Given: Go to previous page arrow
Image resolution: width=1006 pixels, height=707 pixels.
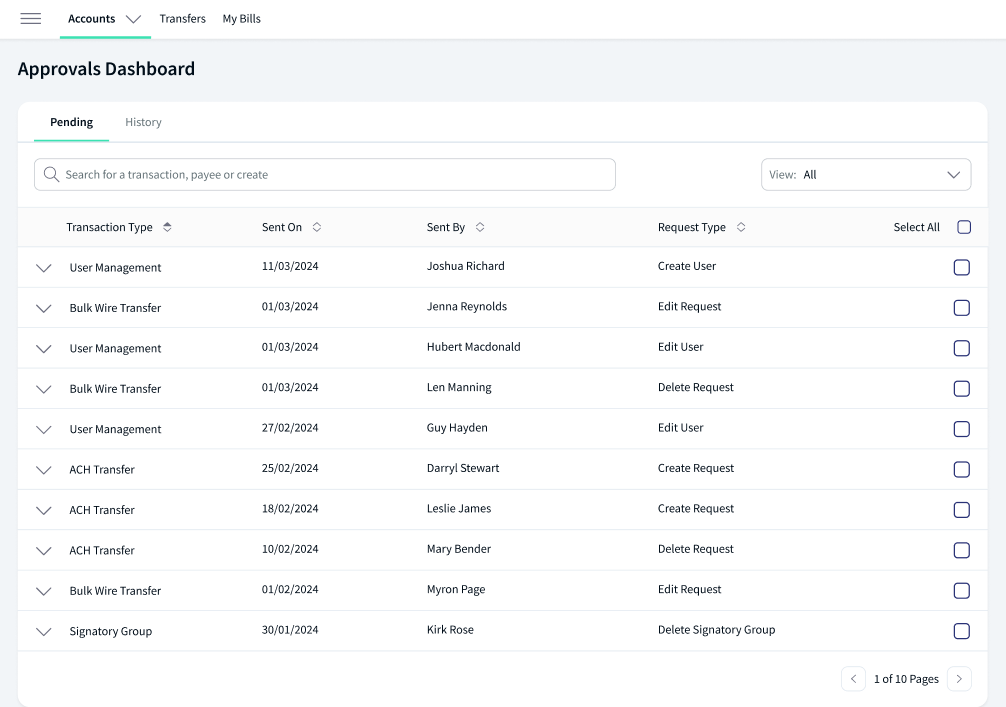Looking at the screenshot, I should click(x=853, y=679).
